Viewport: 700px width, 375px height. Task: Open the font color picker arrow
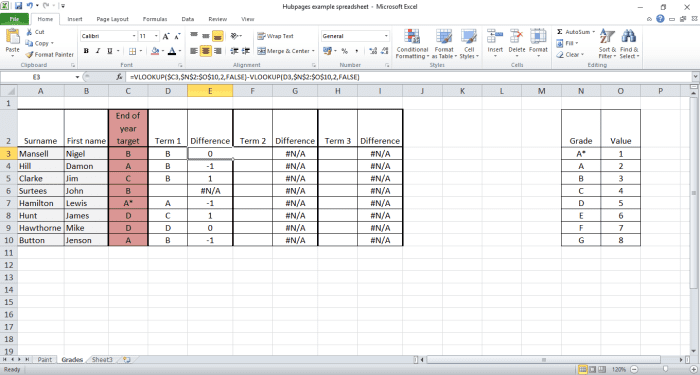(180, 51)
